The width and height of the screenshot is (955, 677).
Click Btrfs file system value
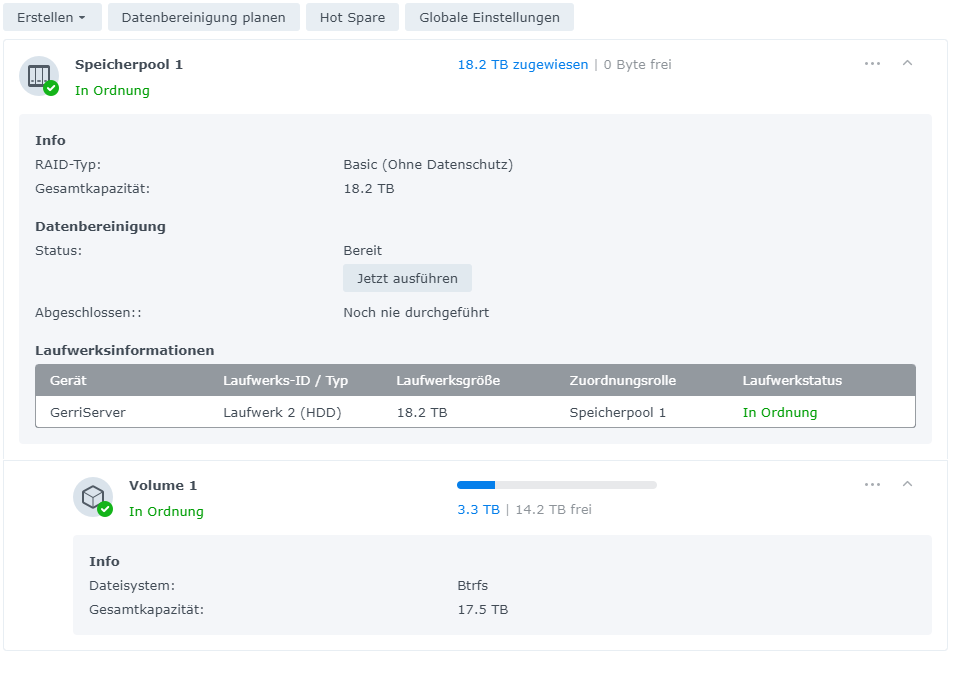coord(473,585)
